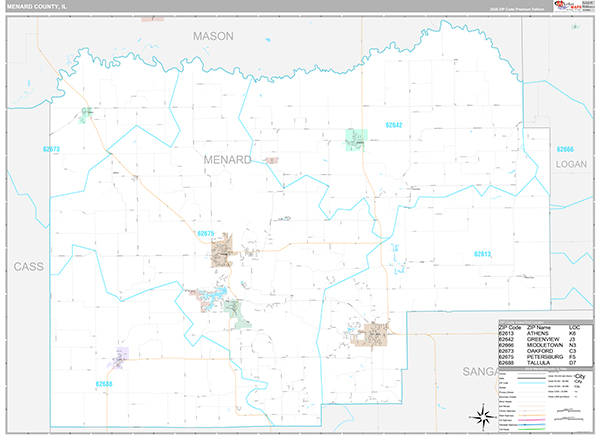Click the blue Interstate Highways legend swatch
Screen dimensions: 600x435
coord(532,425)
